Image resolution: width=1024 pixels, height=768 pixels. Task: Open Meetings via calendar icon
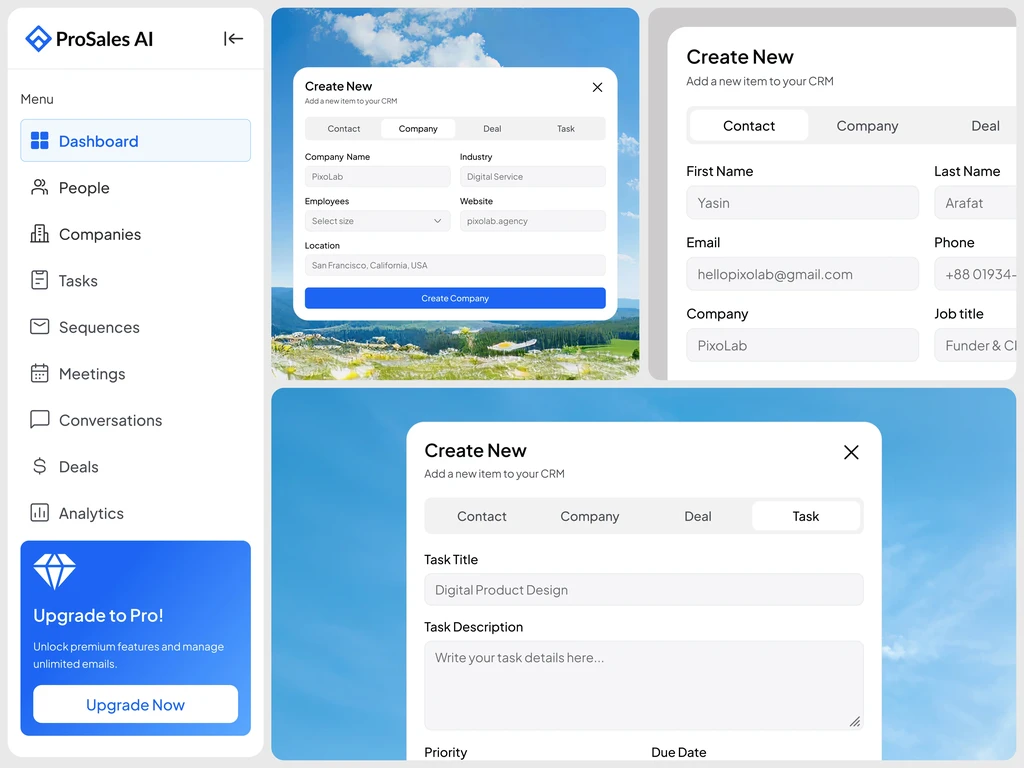(x=40, y=373)
